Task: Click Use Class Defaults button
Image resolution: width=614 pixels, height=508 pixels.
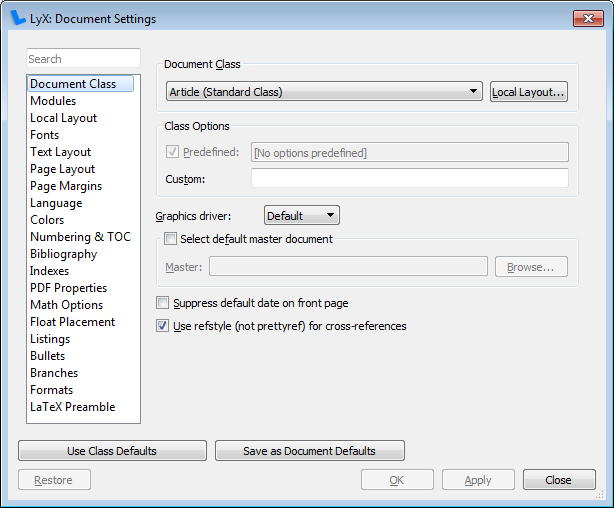Action: click(112, 451)
